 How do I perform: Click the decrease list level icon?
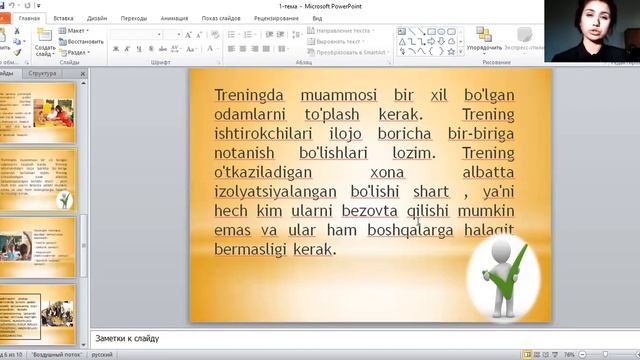269,35
